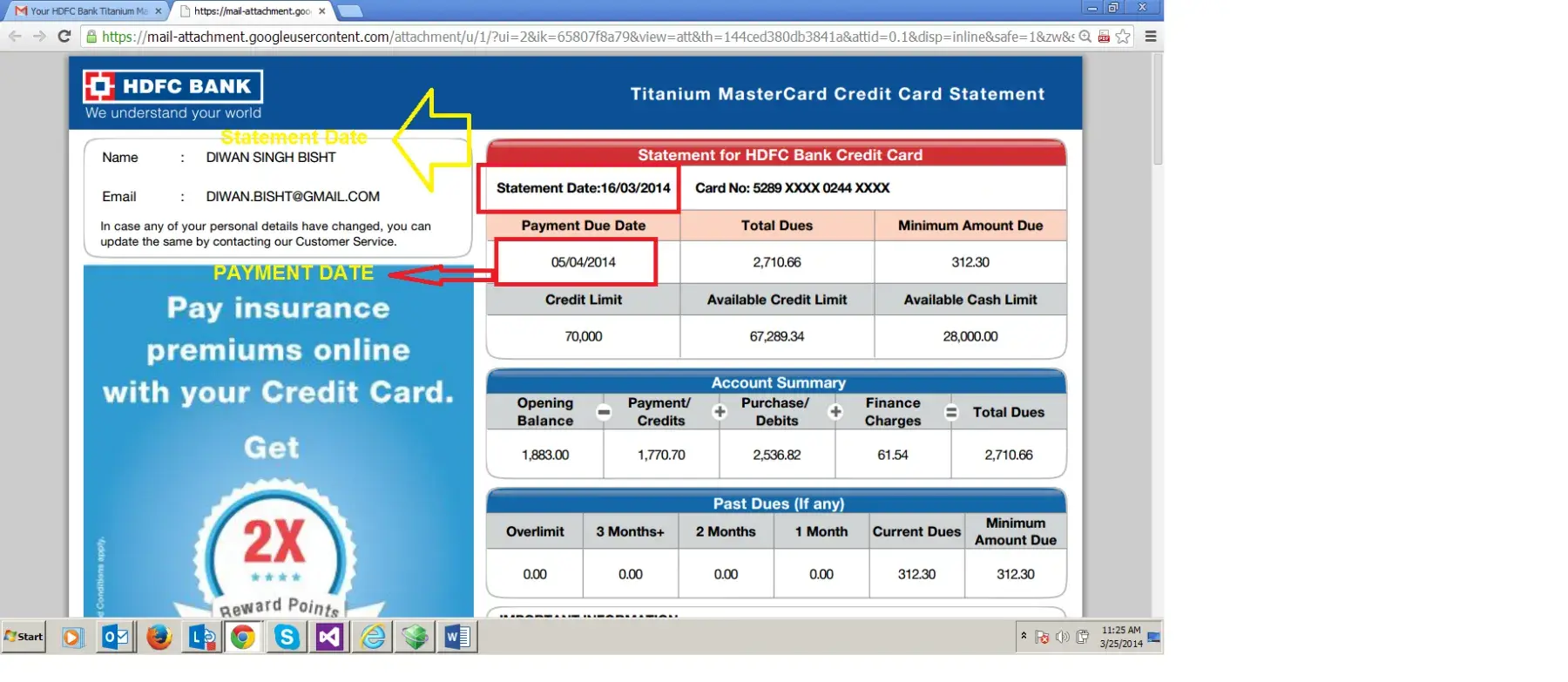Open Microsoft Word from the taskbar
This screenshot has height=682, width=1568.
[x=457, y=638]
